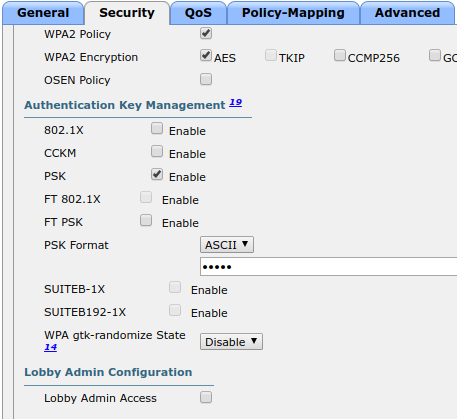The width and height of the screenshot is (457, 419).
Task: Click the OSEN Policy label
Action: coord(77,80)
